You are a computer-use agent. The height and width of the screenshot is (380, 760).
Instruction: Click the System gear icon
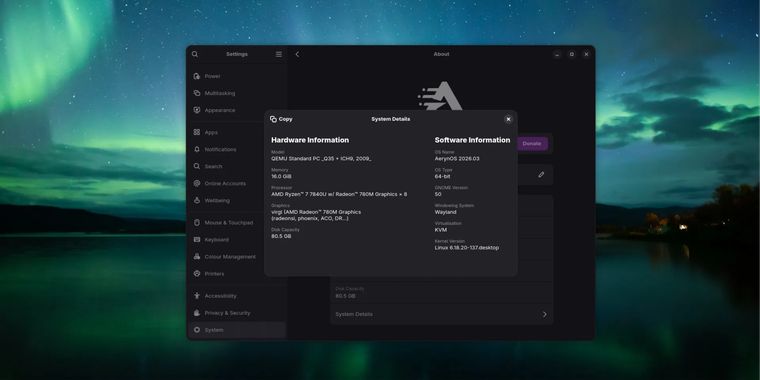click(197, 330)
